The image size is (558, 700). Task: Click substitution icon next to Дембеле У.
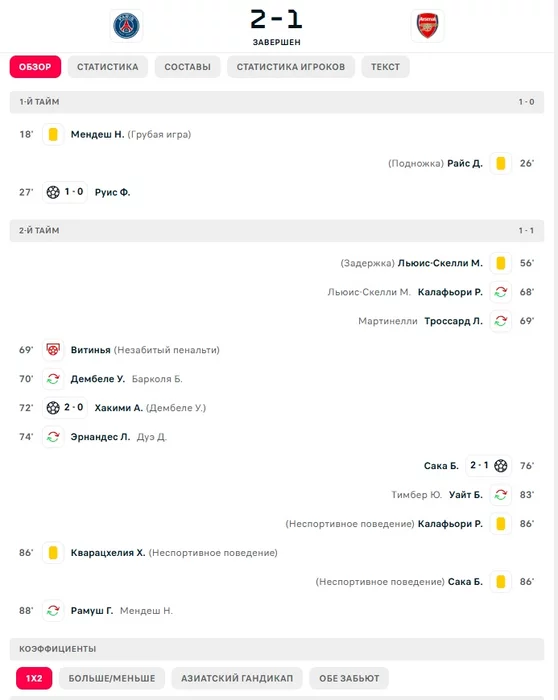pyautogui.click(x=53, y=379)
